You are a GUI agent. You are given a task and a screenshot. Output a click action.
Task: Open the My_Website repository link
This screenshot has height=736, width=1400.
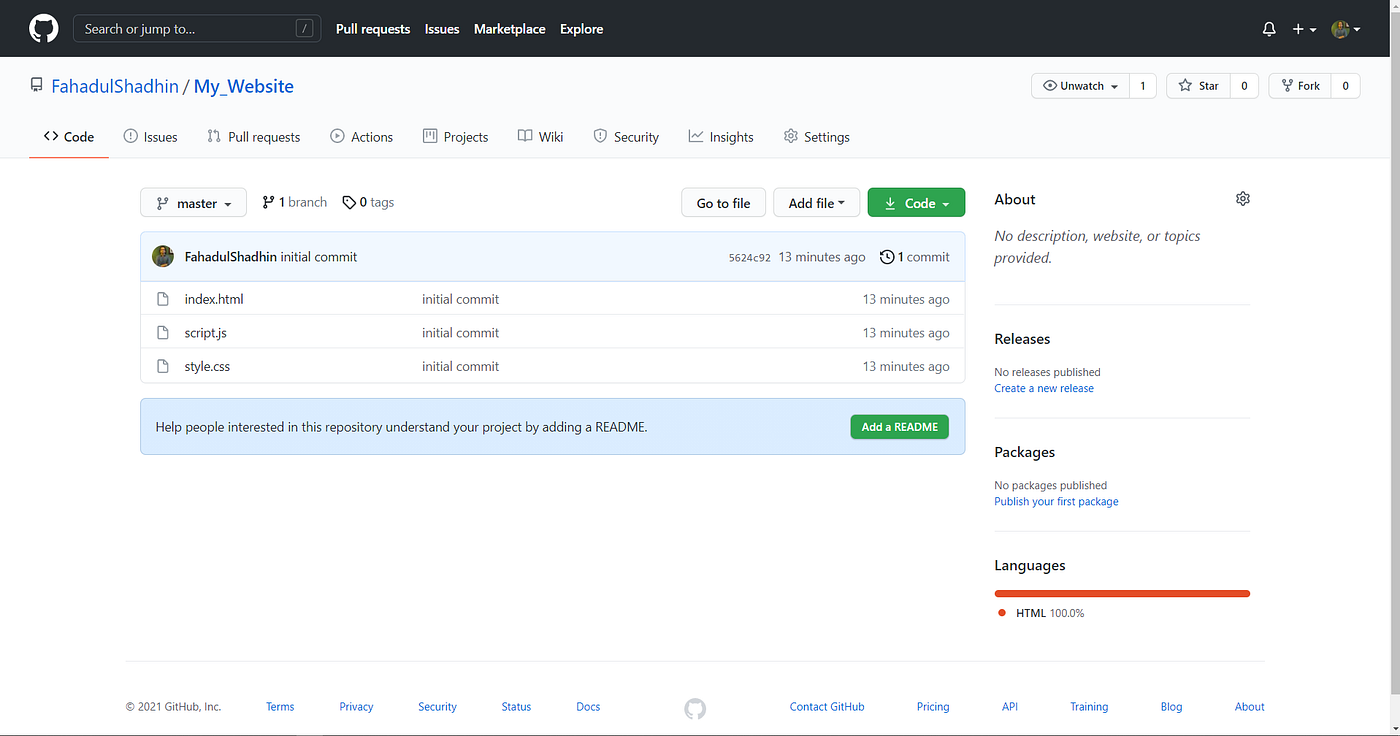pos(244,86)
